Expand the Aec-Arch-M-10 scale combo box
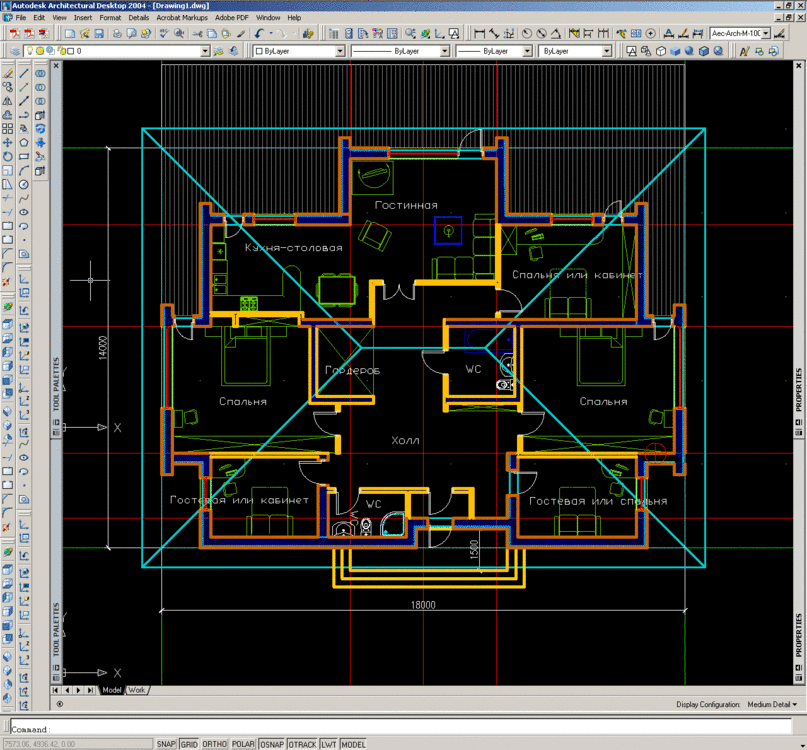 pos(766,33)
